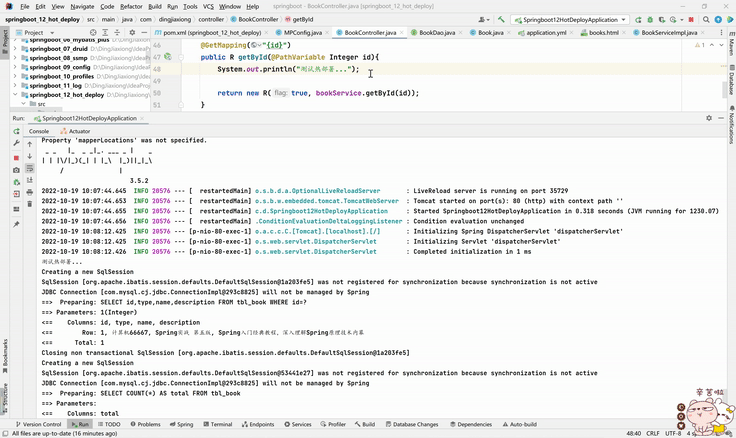
Task: Close the BookController.java tab
Action: [x=402, y=33]
